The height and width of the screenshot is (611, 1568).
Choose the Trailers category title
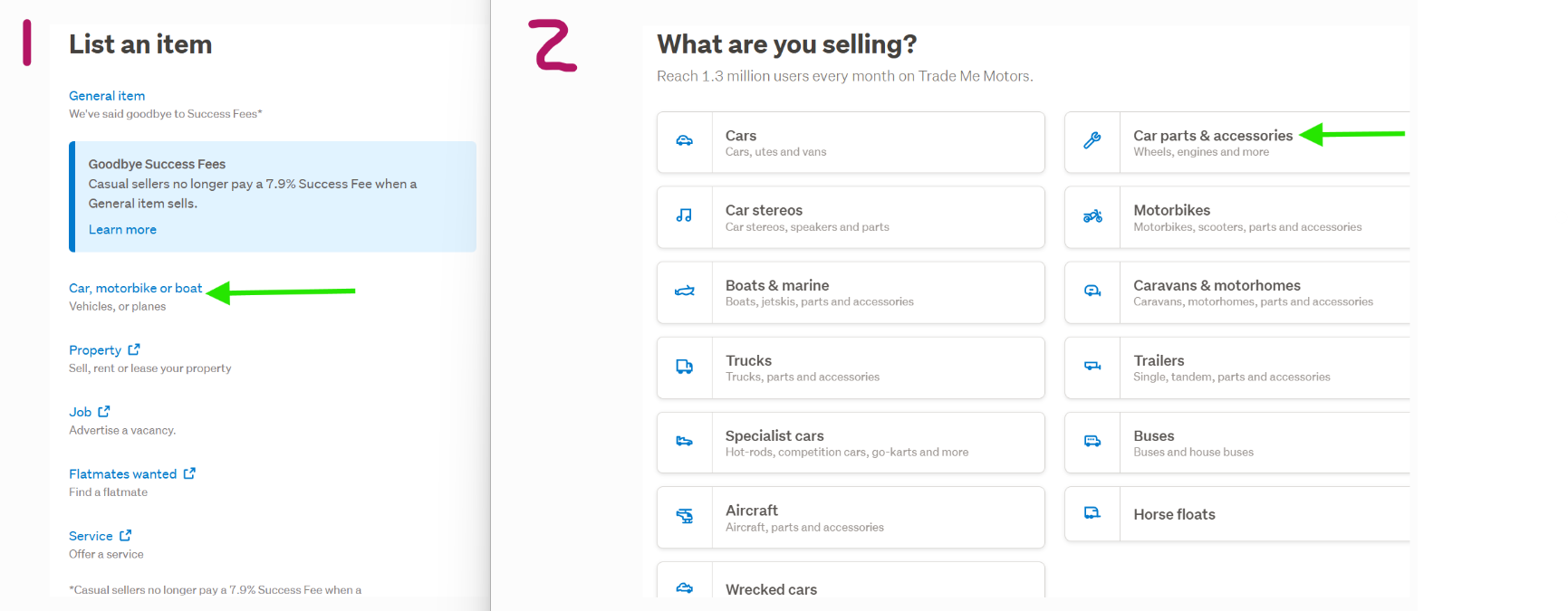click(x=1159, y=360)
